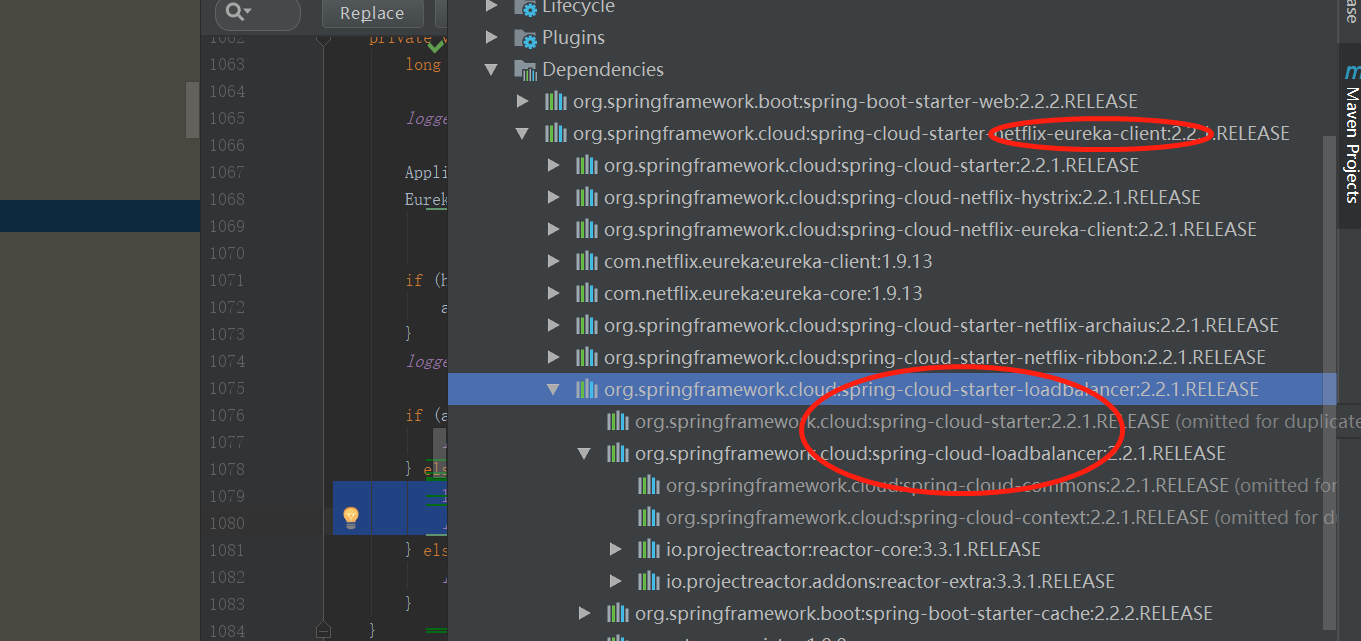
Task: Expand spring-cloud-netflix-hystrix dependency
Action: pos(554,197)
